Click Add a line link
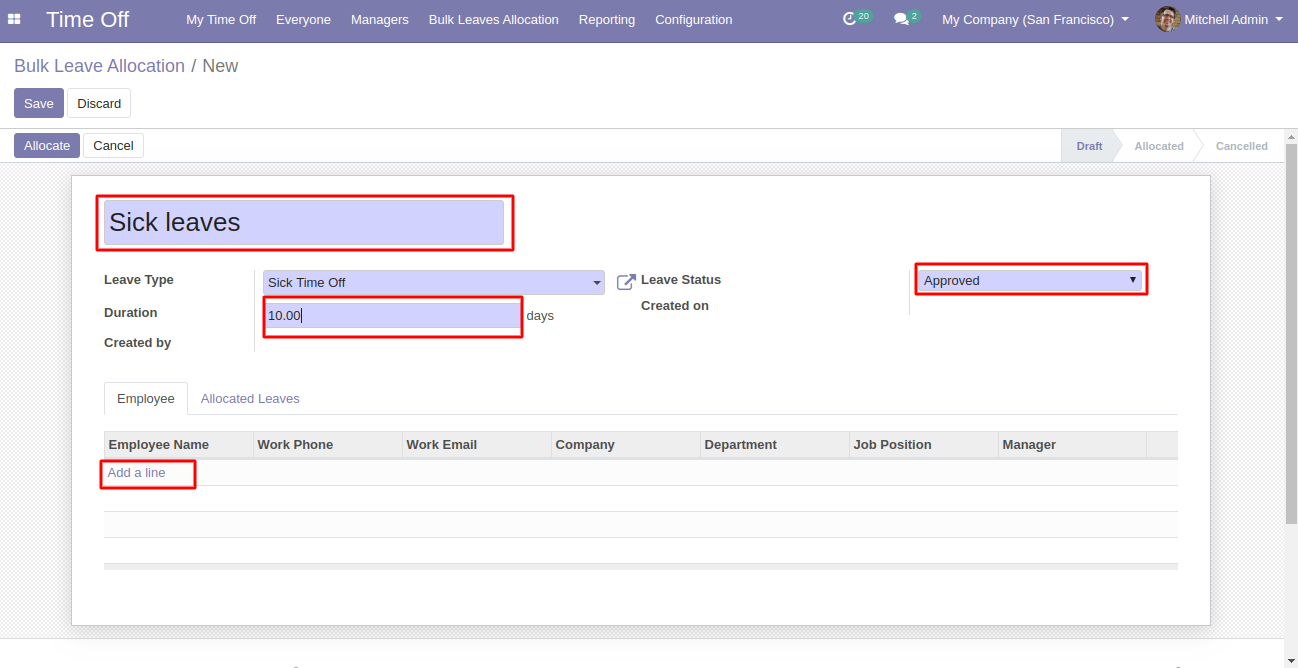 [x=137, y=472]
